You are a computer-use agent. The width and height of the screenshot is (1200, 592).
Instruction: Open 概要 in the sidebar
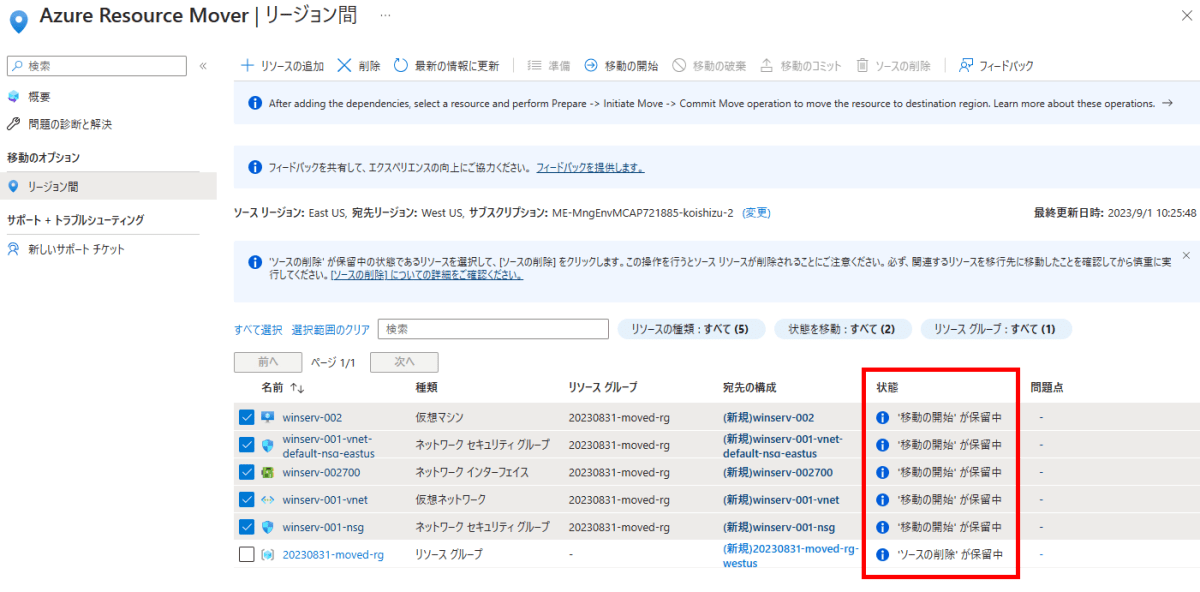point(39,97)
